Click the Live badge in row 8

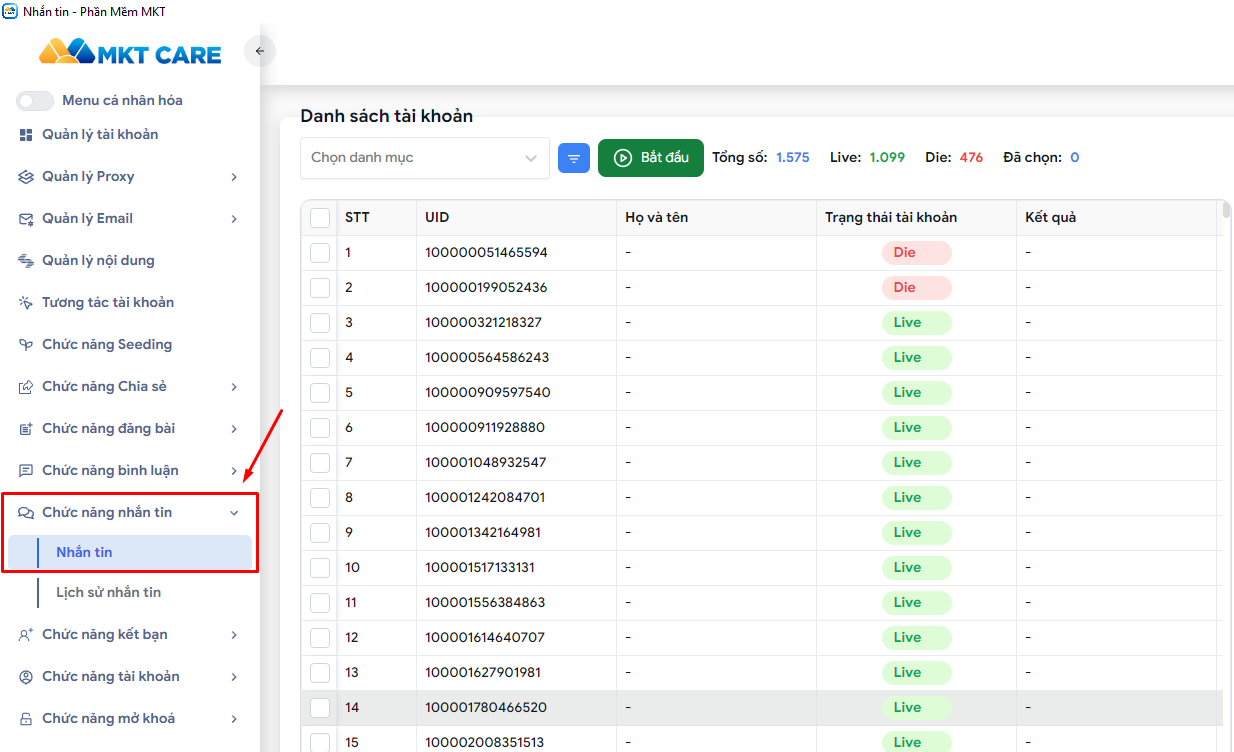pyautogui.click(x=916, y=498)
